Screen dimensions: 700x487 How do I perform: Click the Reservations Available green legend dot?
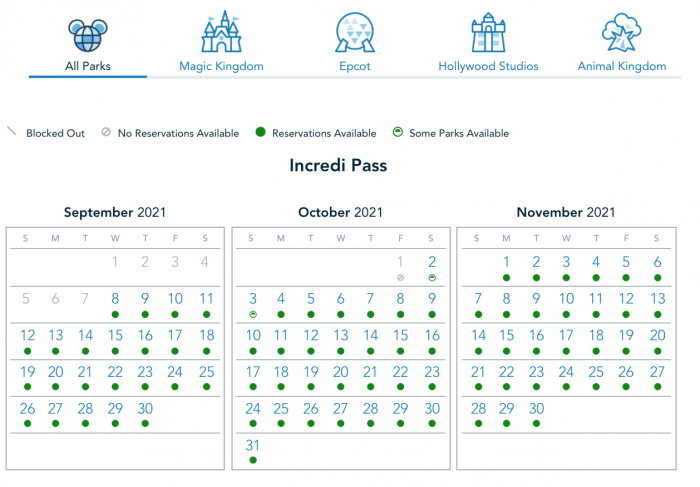pos(260,133)
